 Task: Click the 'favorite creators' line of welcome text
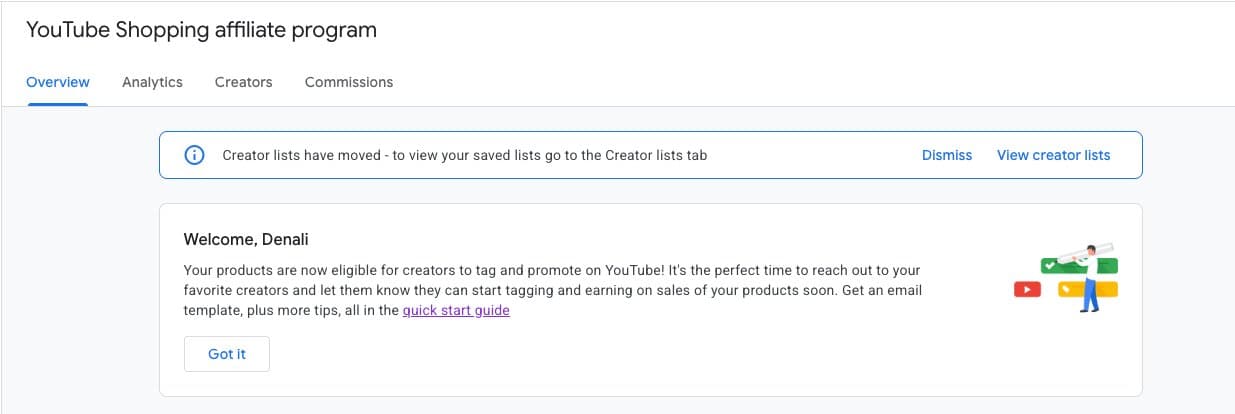click(x=552, y=291)
